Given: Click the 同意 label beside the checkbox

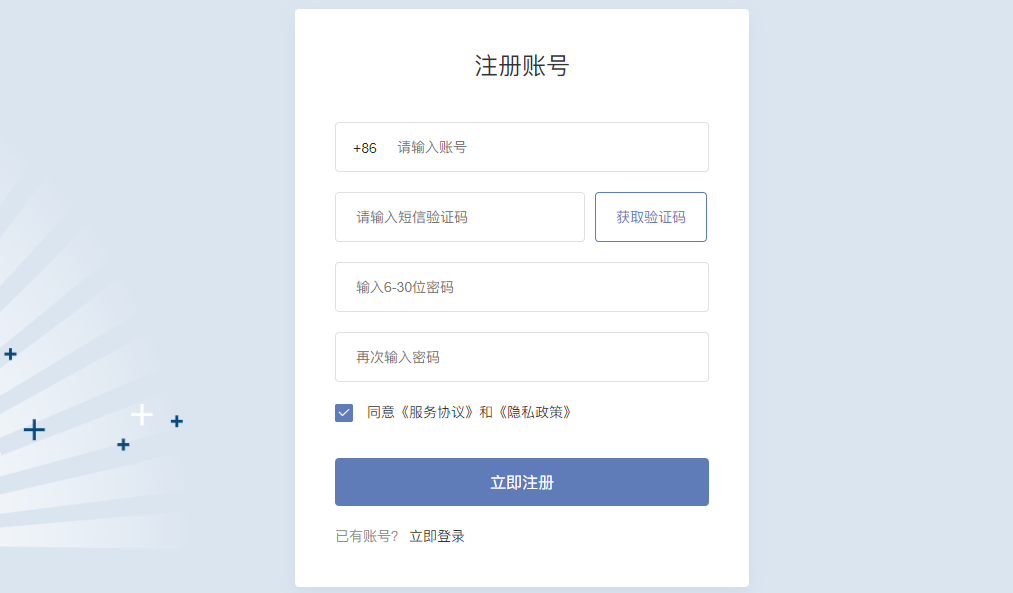Looking at the screenshot, I should coord(381,412).
